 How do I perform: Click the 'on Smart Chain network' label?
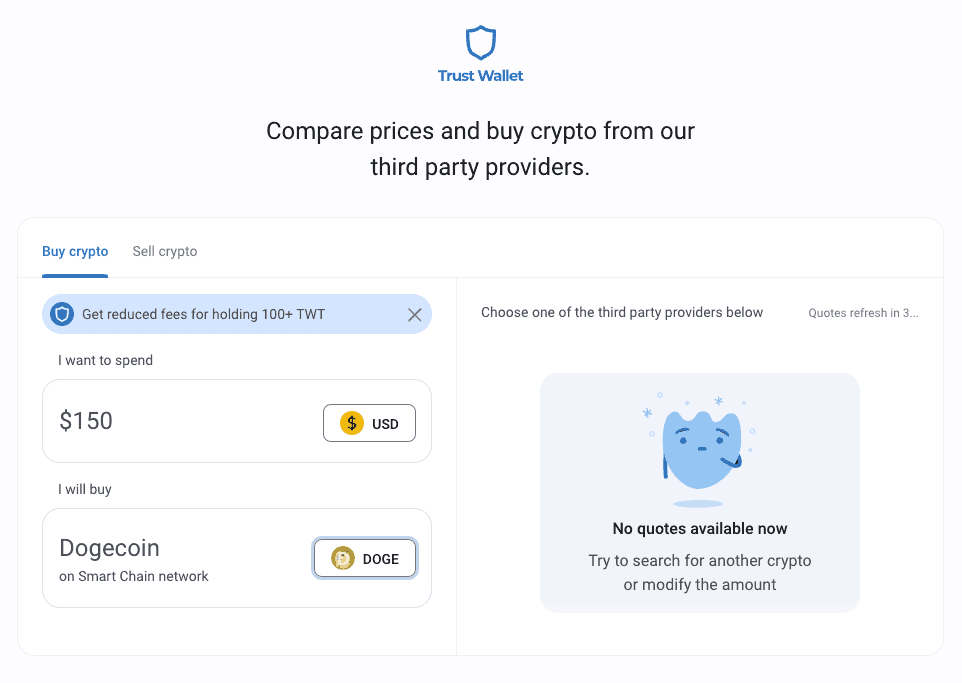pos(134,576)
